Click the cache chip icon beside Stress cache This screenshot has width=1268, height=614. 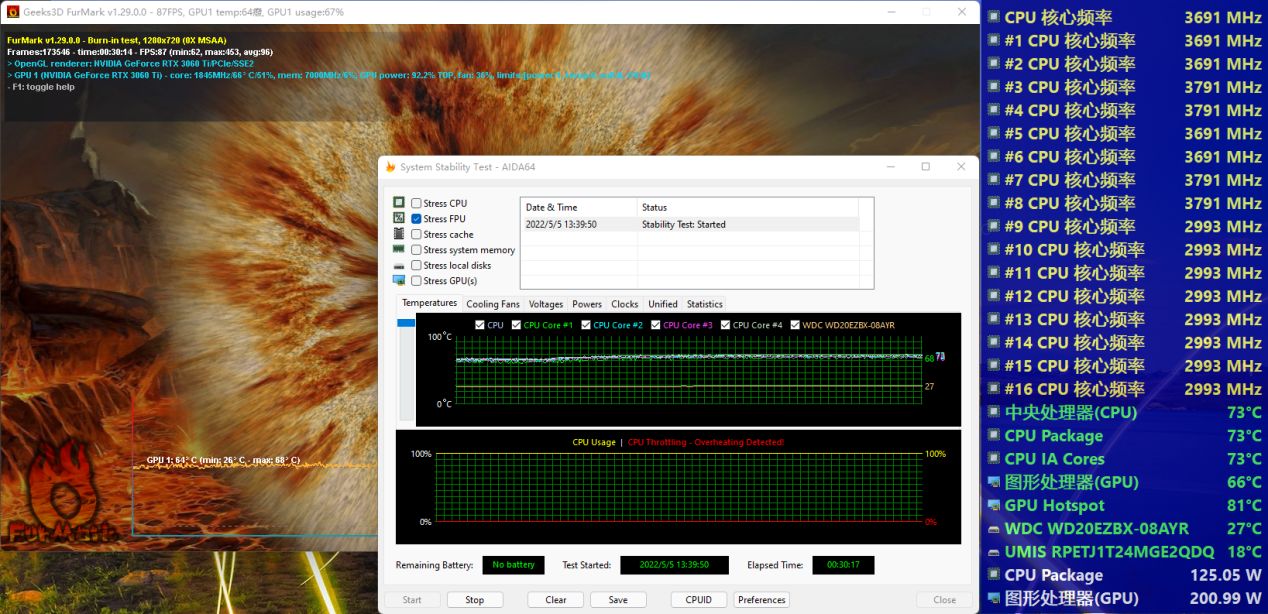tap(399, 233)
